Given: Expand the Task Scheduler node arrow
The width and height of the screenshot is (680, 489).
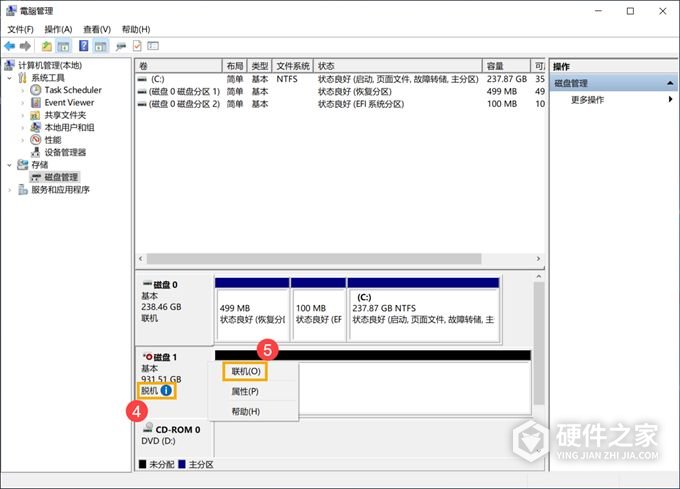Looking at the screenshot, I should click(23, 90).
